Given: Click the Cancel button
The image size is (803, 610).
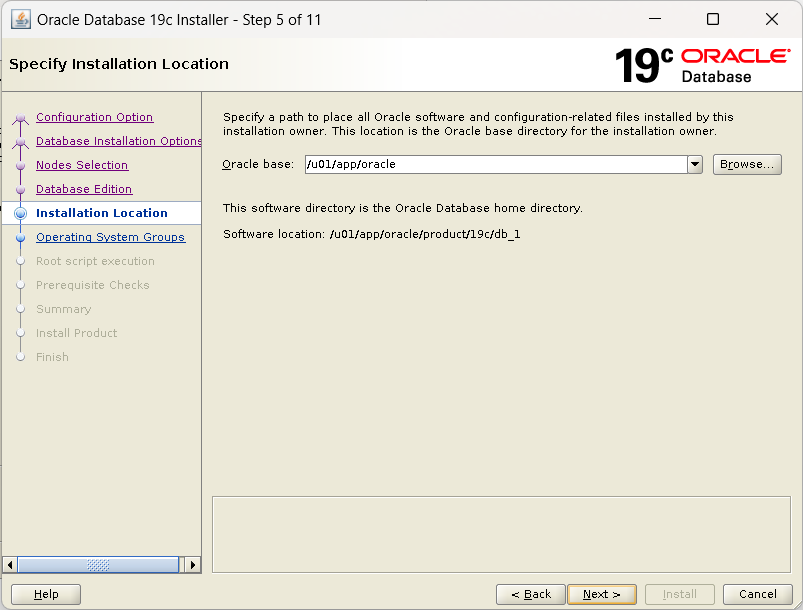Looking at the screenshot, I should coord(757,594).
